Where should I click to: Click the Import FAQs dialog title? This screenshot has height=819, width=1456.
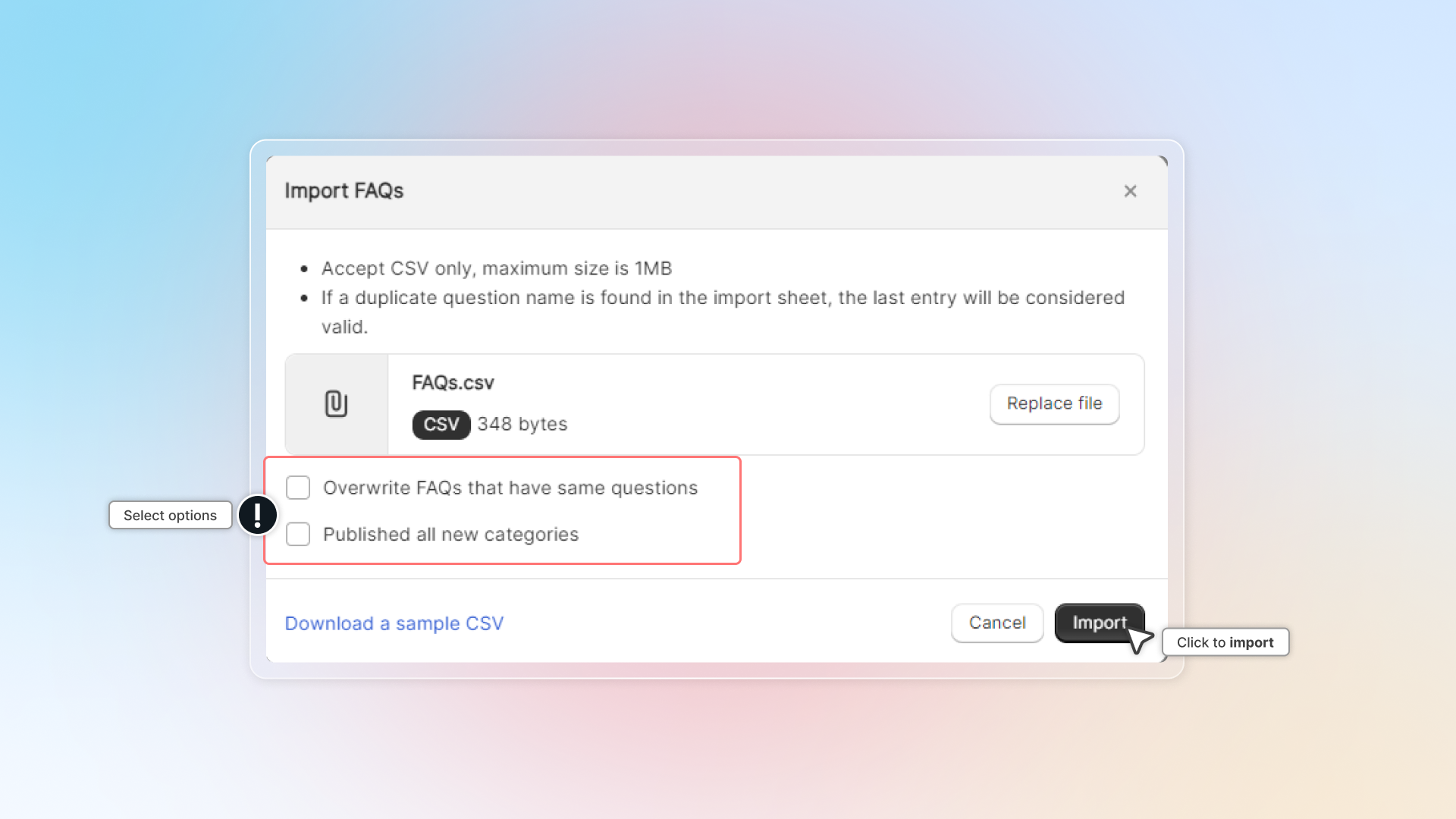(344, 191)
